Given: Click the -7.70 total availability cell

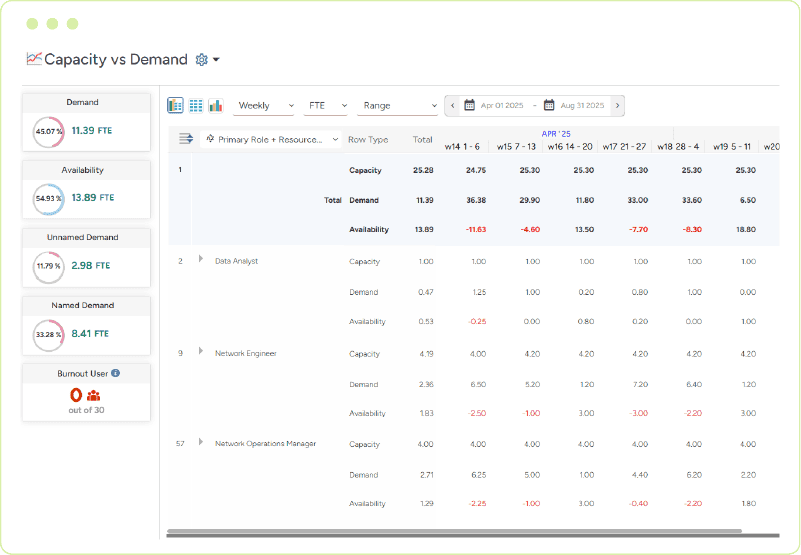Looking at the screenshot, I should (x=638, y=229).
